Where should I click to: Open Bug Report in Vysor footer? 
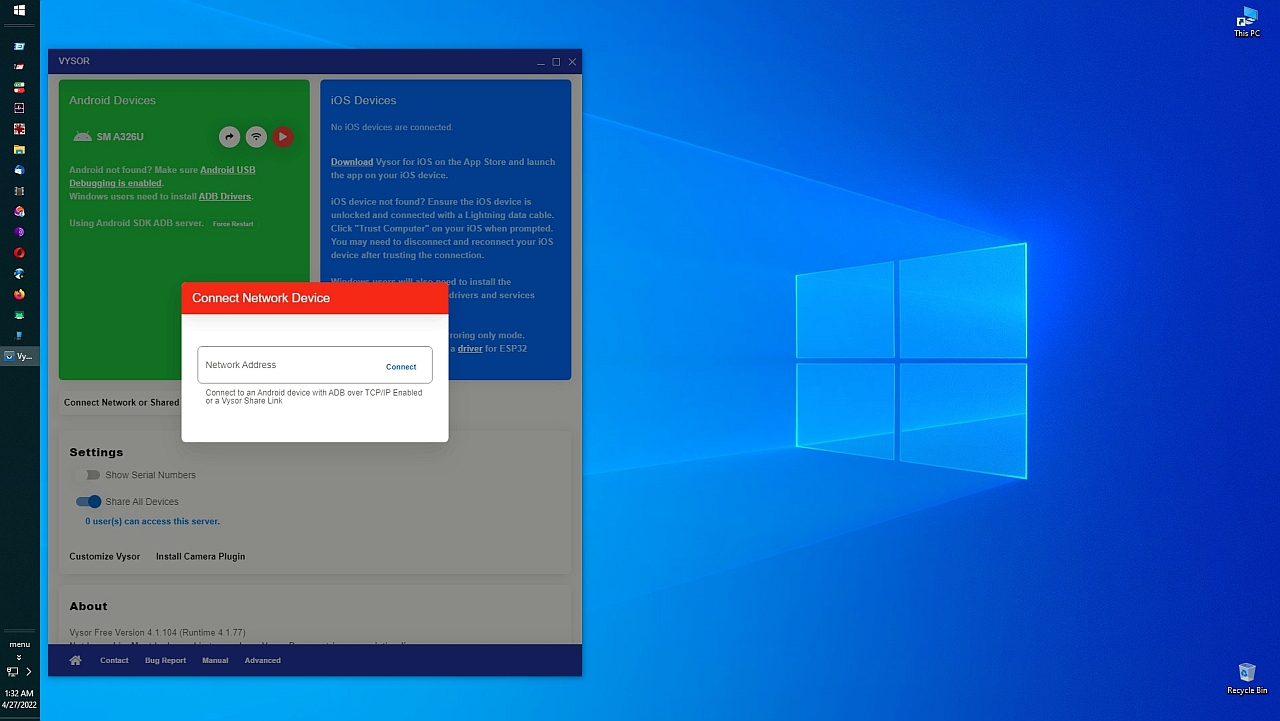click(165, 661)
